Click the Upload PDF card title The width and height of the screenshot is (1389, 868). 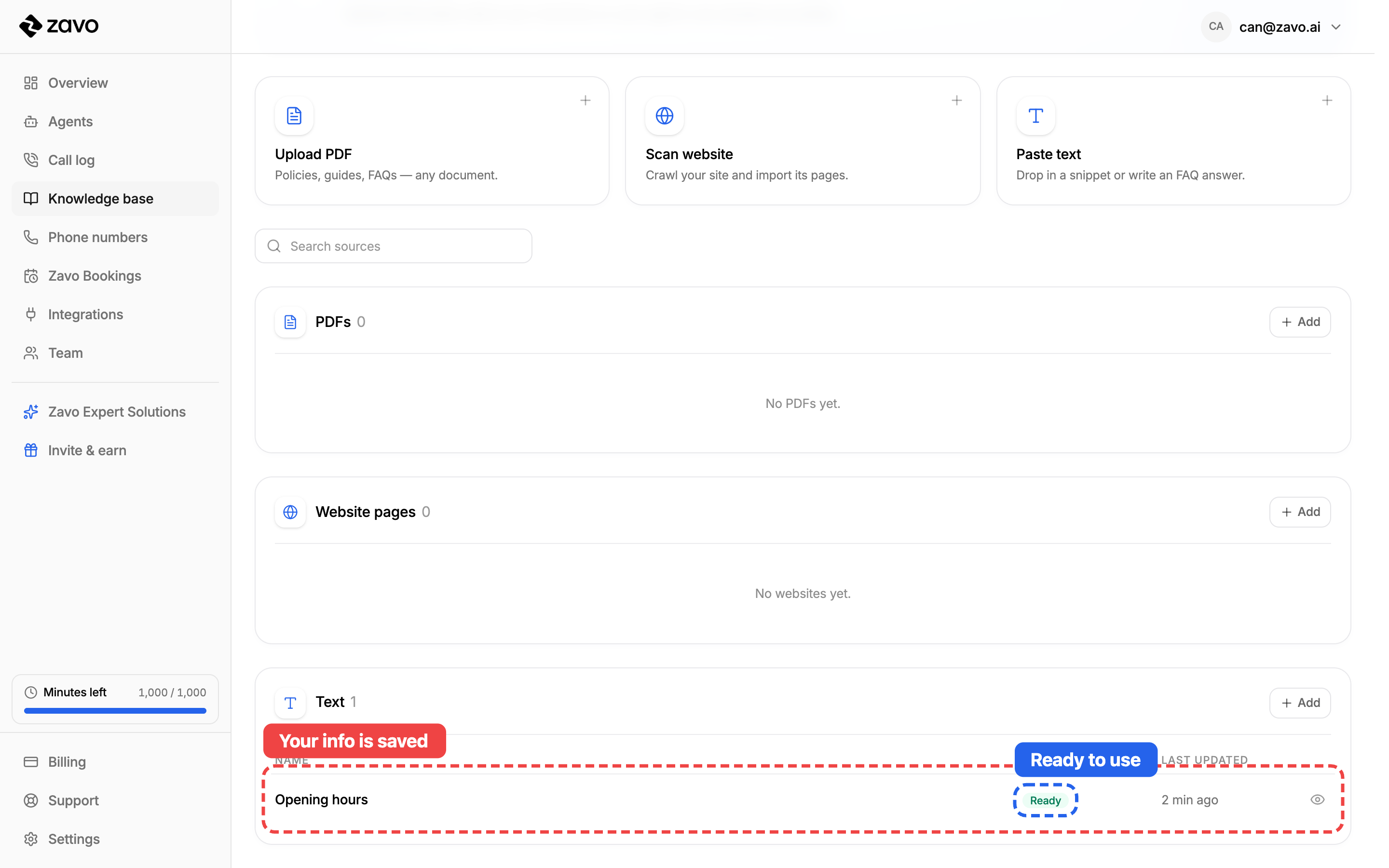tap(313, 154)
